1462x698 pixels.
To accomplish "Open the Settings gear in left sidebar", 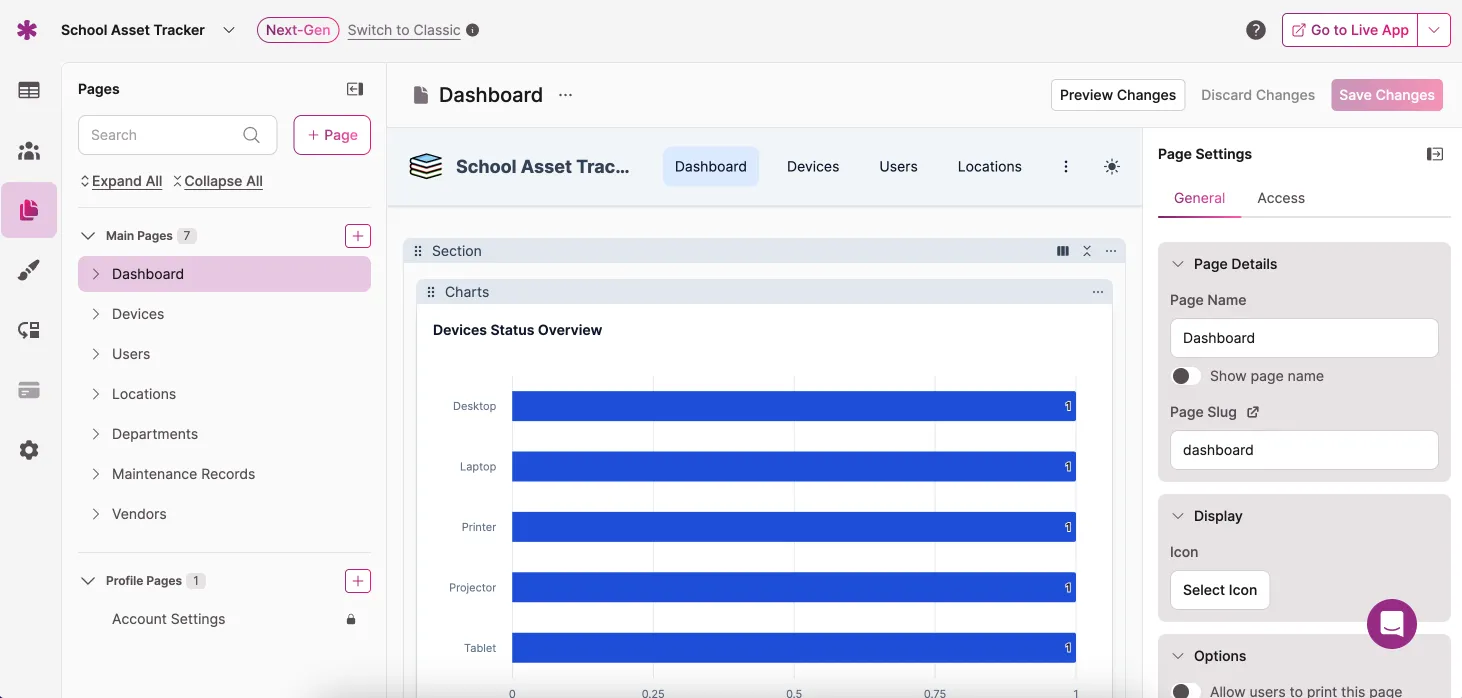I will coord(29,451).
